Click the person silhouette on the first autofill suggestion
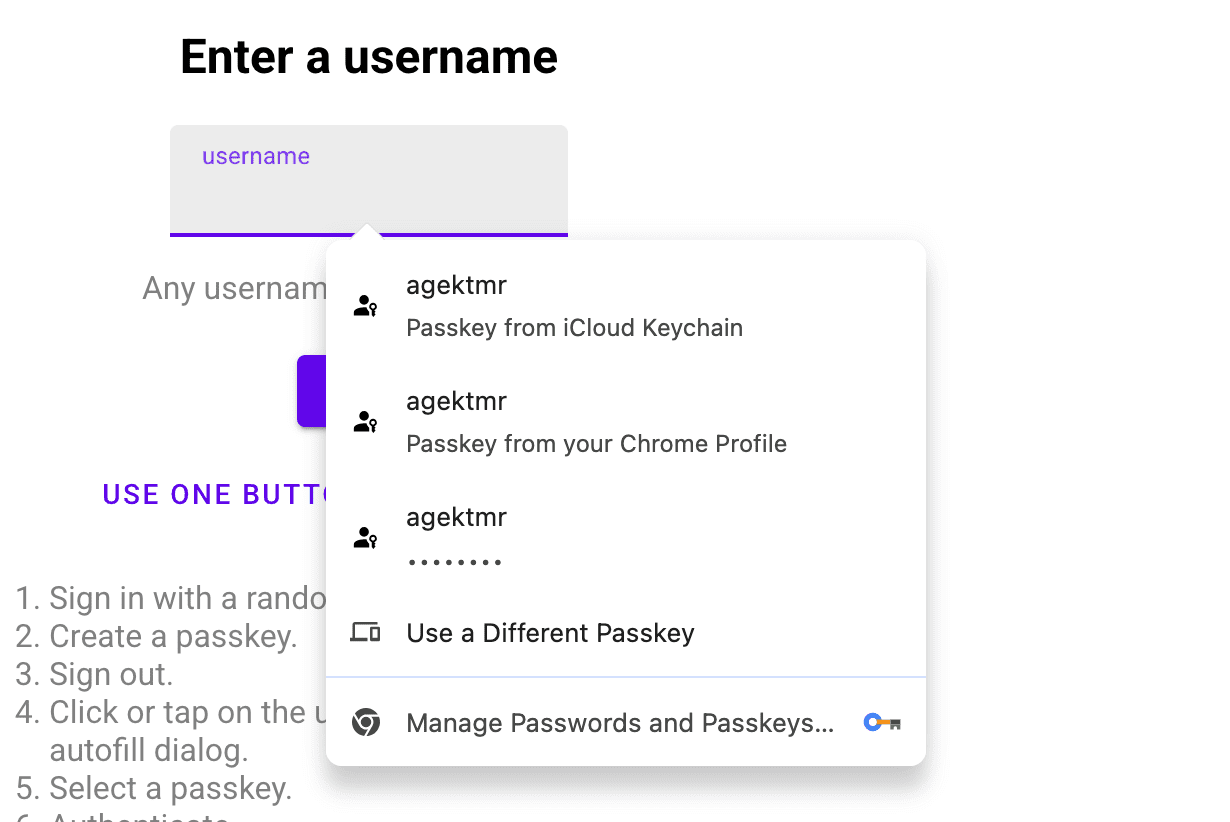 point(365,305)
